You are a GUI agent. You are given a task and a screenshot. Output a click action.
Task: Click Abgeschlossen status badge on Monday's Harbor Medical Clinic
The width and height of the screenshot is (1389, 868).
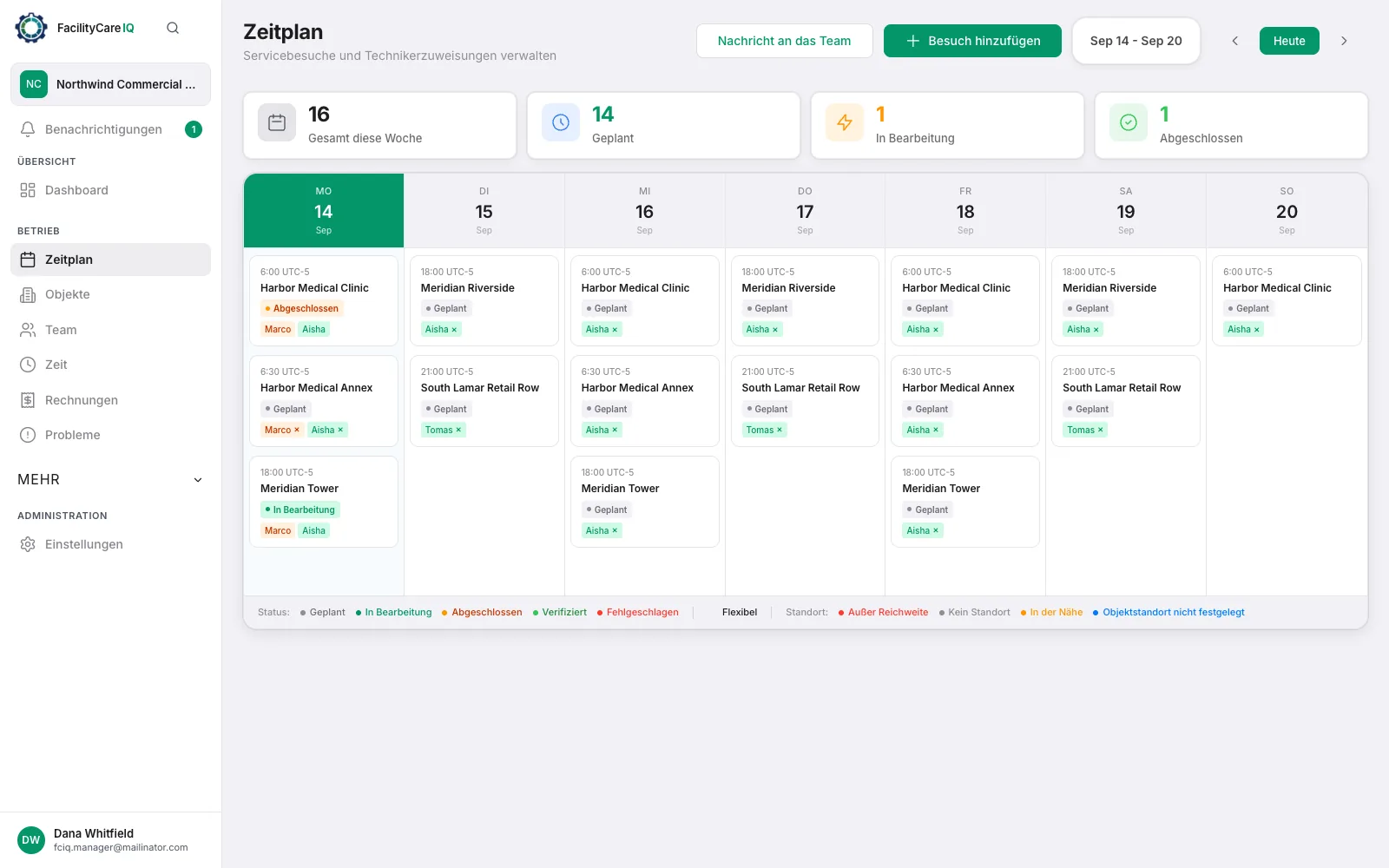(x=302, y=308)
